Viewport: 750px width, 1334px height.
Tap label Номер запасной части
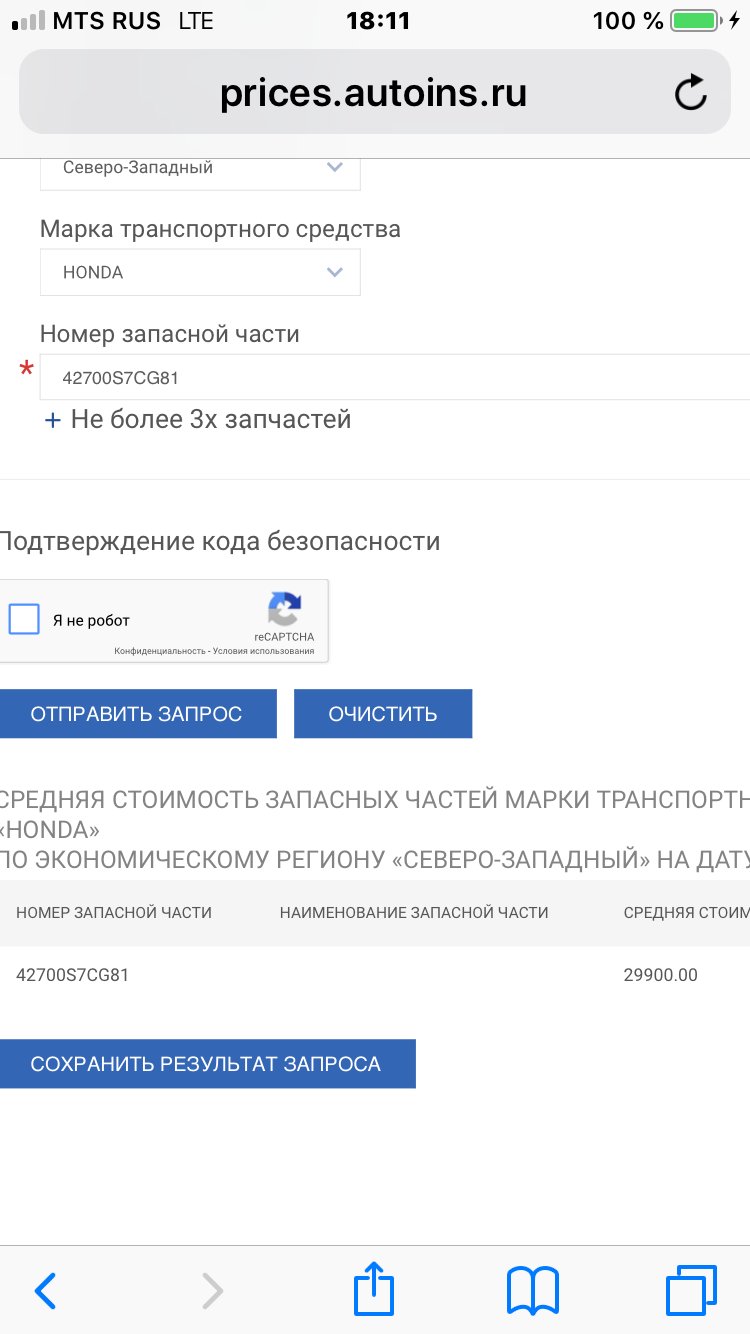[169, 334]
